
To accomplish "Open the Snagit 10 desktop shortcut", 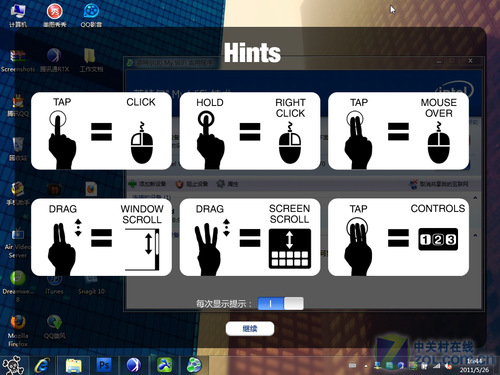I will (x=91, y=284).
